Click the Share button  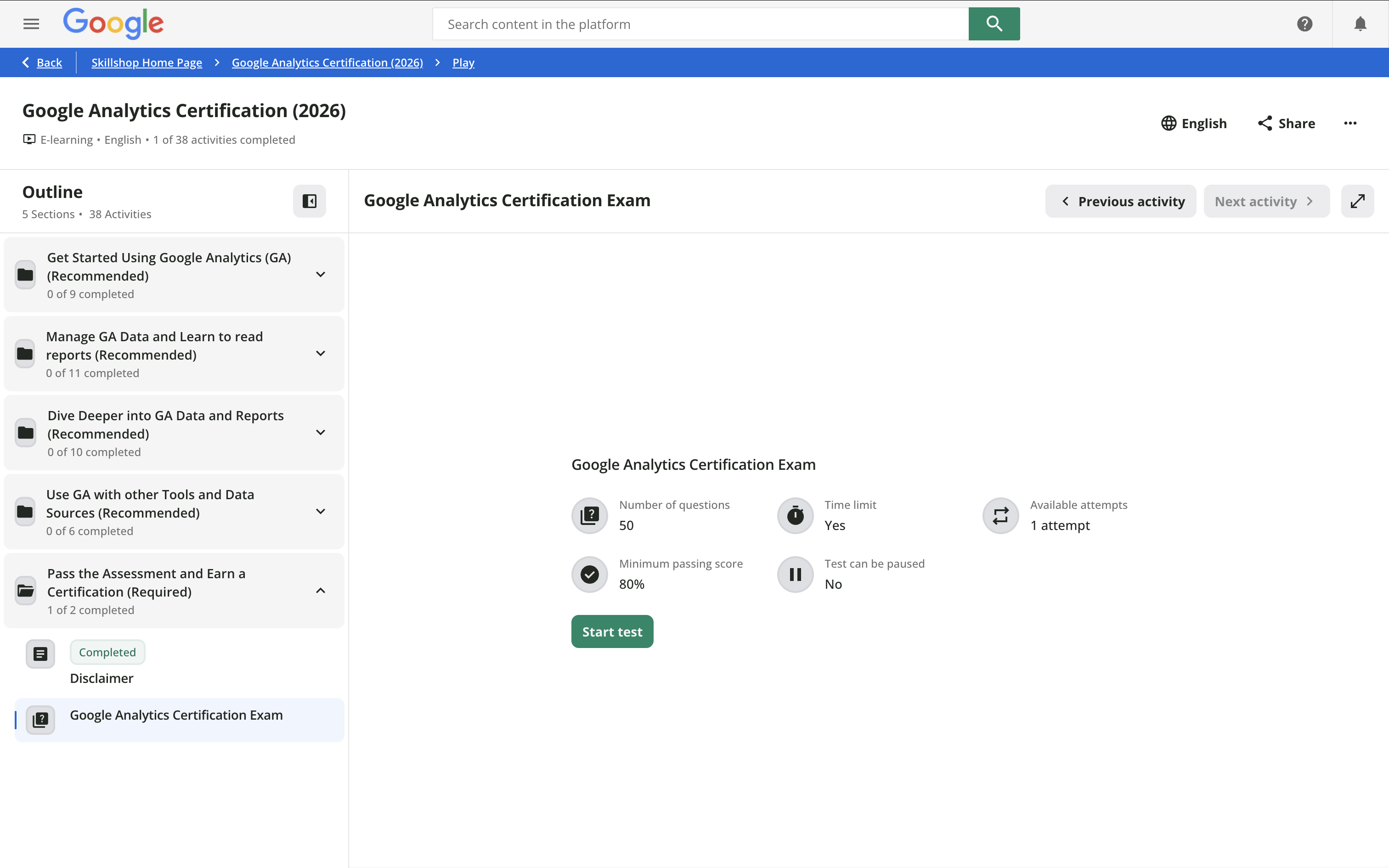(x=1286, y=124)
